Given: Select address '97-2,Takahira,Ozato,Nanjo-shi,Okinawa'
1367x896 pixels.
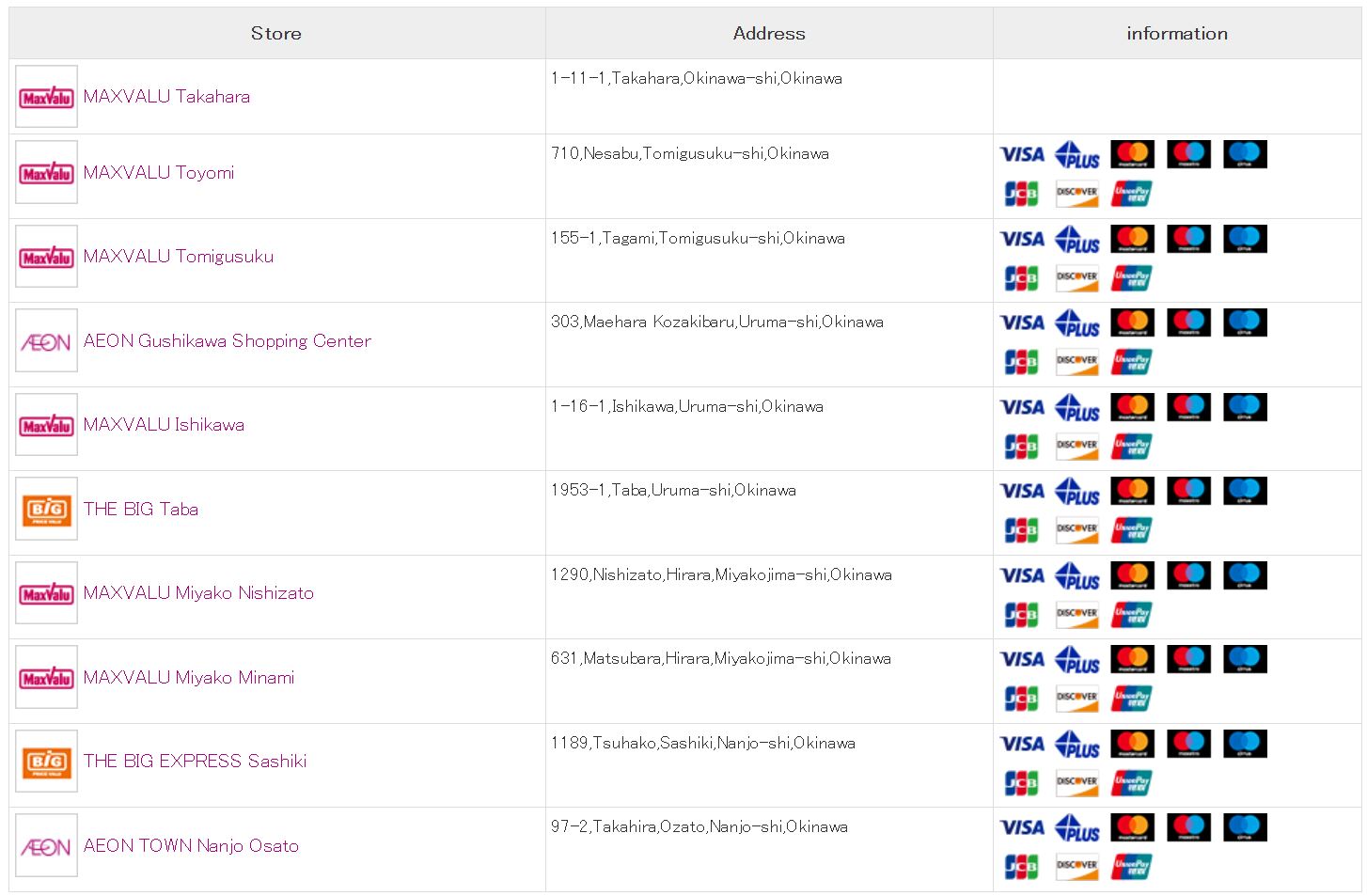Looking at the screenshot, I should 699,826.
